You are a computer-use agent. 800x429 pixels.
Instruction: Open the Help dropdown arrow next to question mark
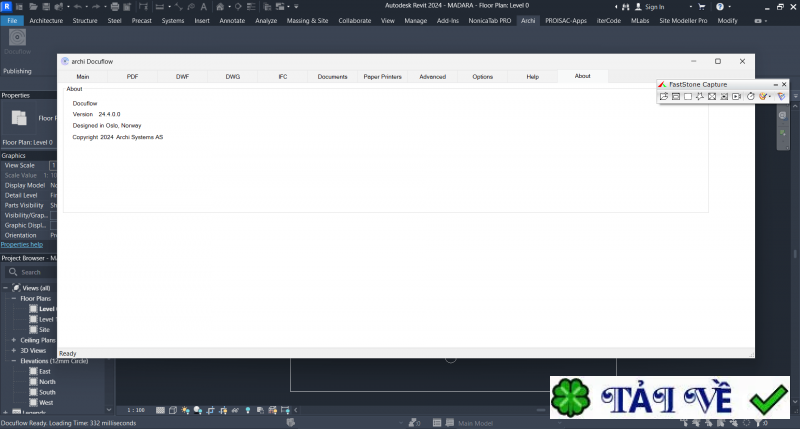tap(729, 7)
